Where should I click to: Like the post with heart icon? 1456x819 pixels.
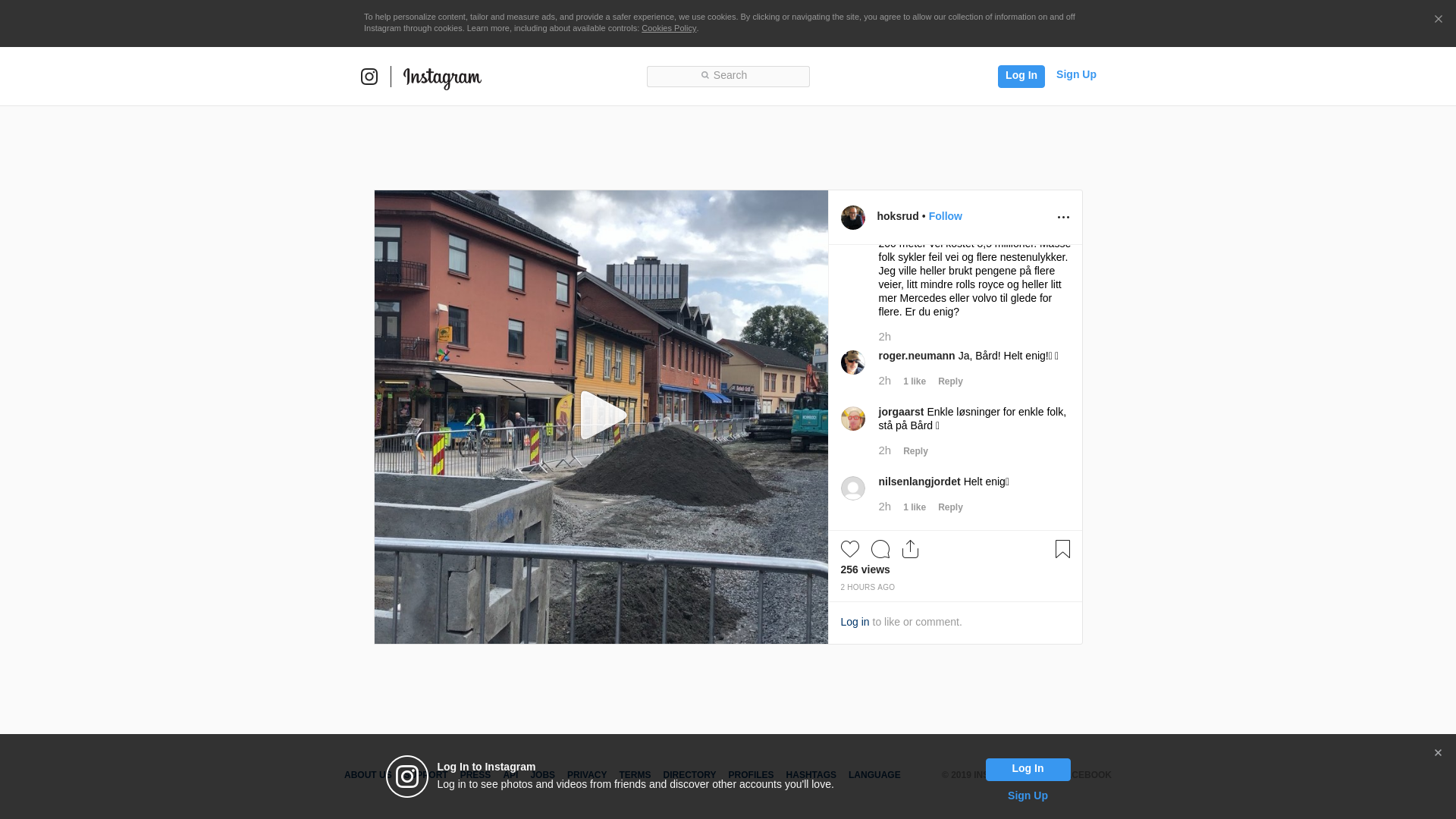pos(850,549)
